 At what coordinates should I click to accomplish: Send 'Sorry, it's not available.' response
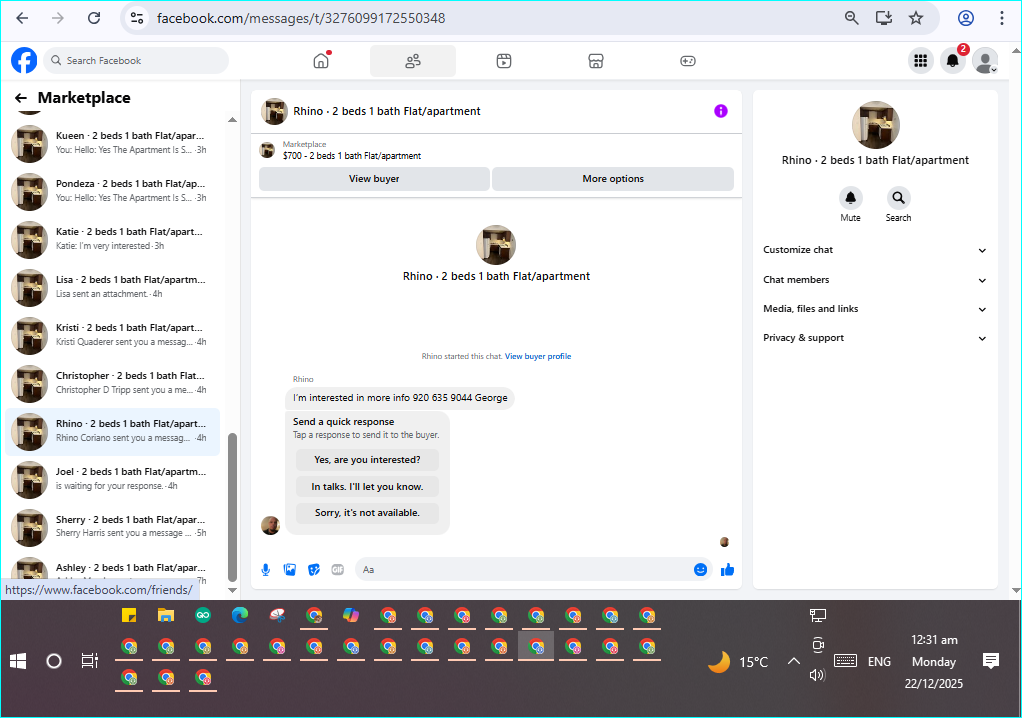367,513
